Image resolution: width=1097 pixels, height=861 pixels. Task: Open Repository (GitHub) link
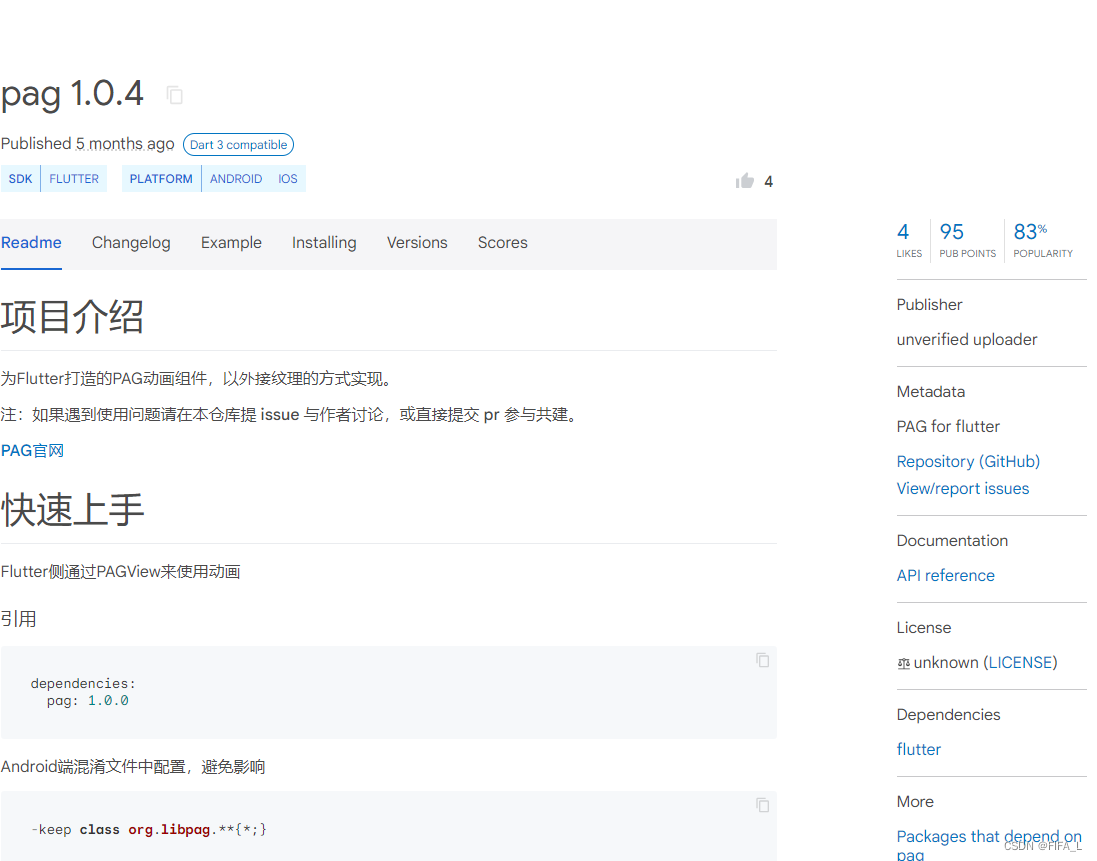point(968,462)
